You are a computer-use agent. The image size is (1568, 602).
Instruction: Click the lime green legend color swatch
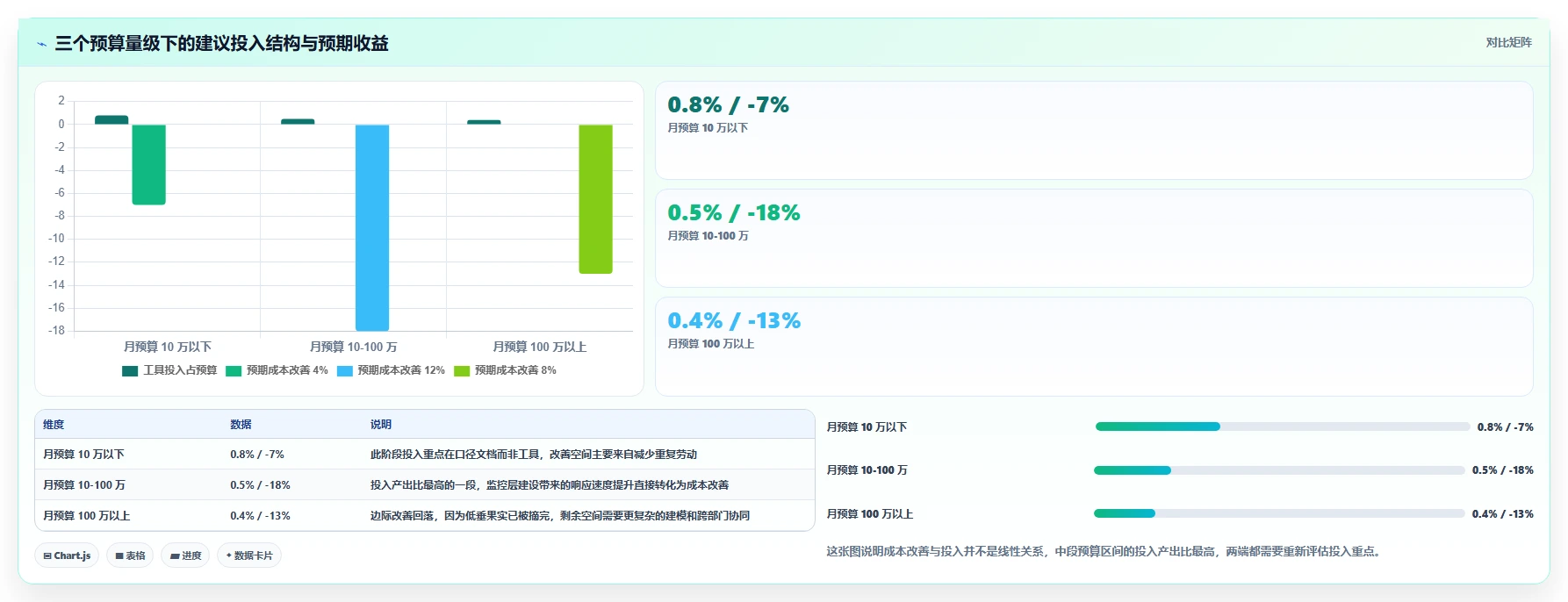coord(462,370)
